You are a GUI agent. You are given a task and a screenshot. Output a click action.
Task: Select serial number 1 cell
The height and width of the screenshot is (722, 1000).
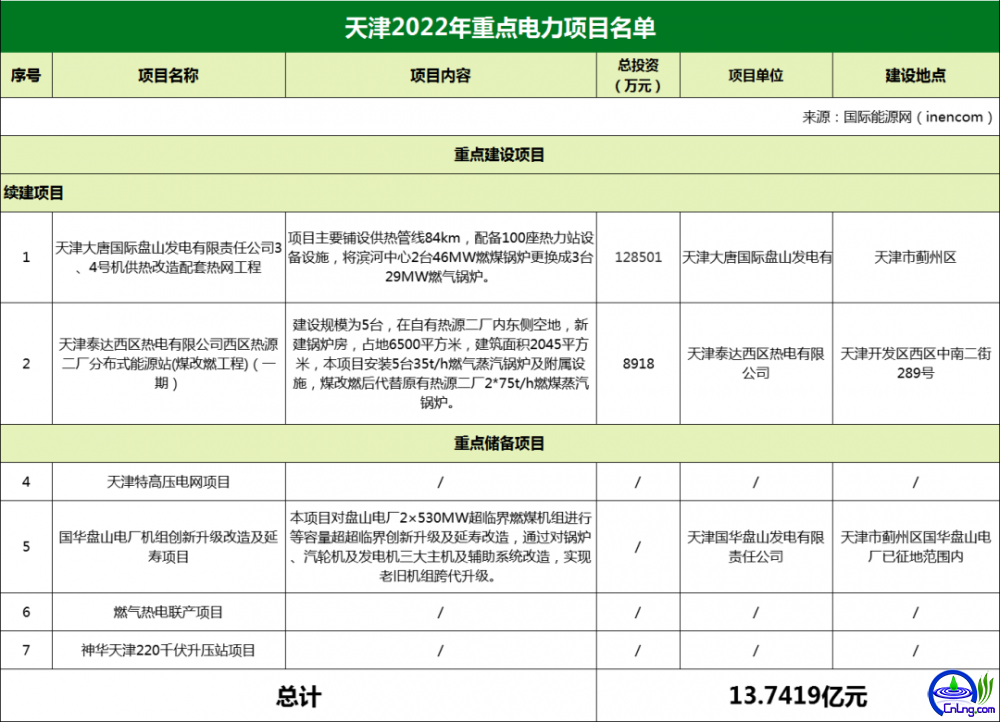26,257
